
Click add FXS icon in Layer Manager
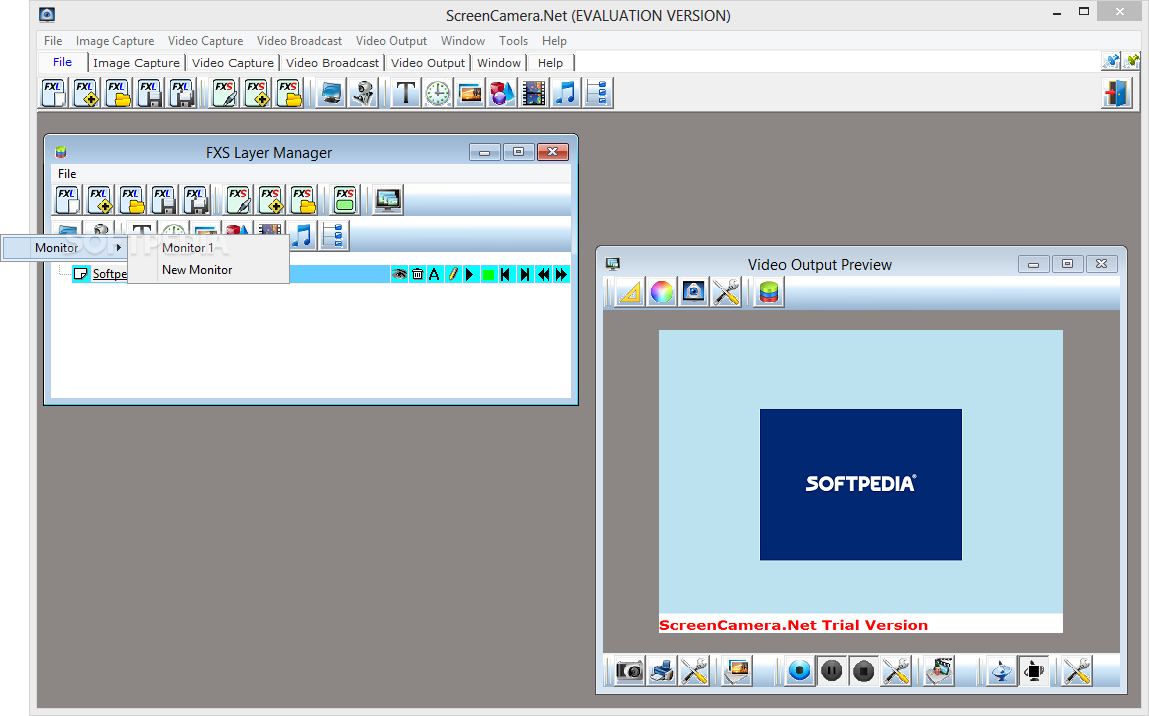[270, 200]
